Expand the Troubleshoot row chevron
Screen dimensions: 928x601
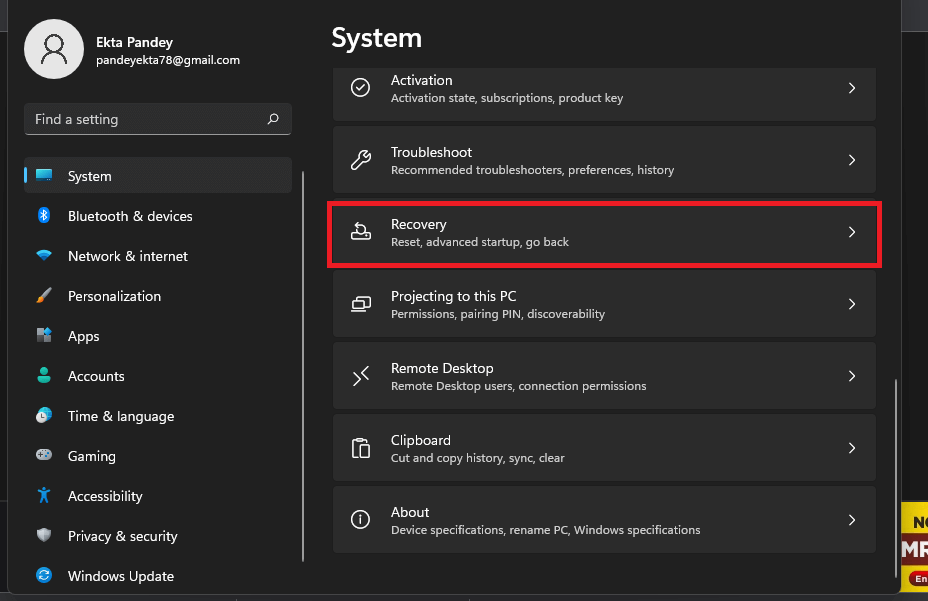pyautogui.click(x=852, y=160)
